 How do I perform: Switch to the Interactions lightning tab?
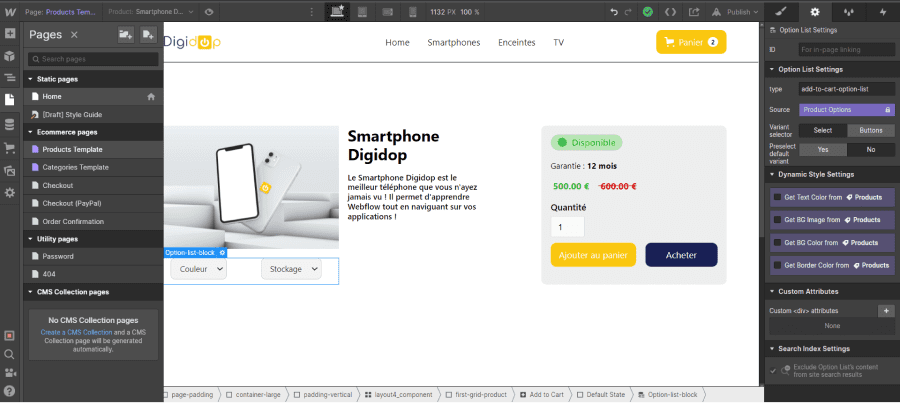tap(883, 11)
